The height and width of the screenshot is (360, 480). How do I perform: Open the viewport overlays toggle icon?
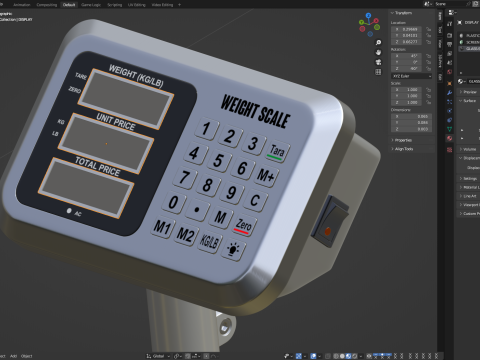point(314,356)
